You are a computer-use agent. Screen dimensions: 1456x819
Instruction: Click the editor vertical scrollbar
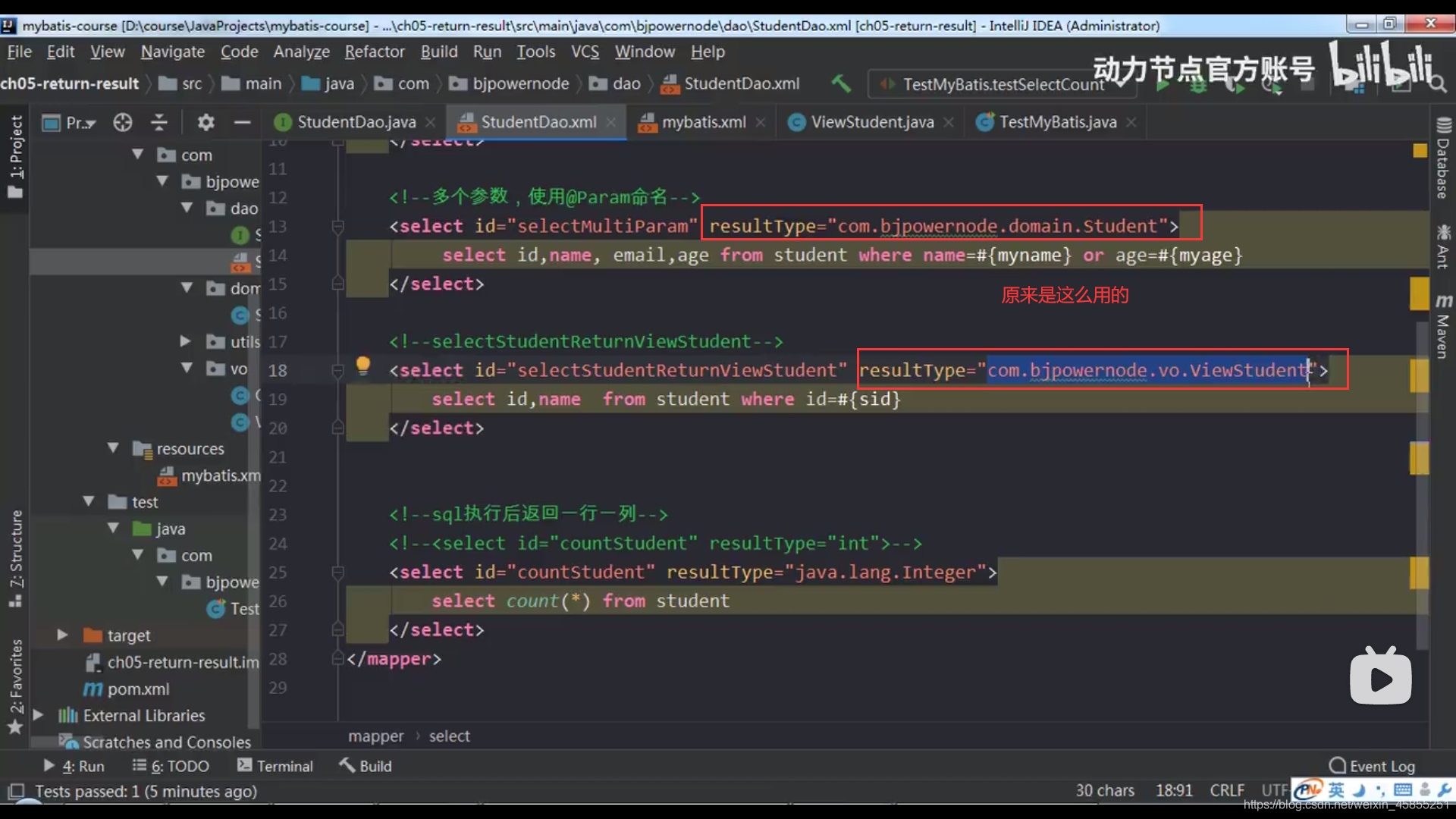[x=1421, y=485]
